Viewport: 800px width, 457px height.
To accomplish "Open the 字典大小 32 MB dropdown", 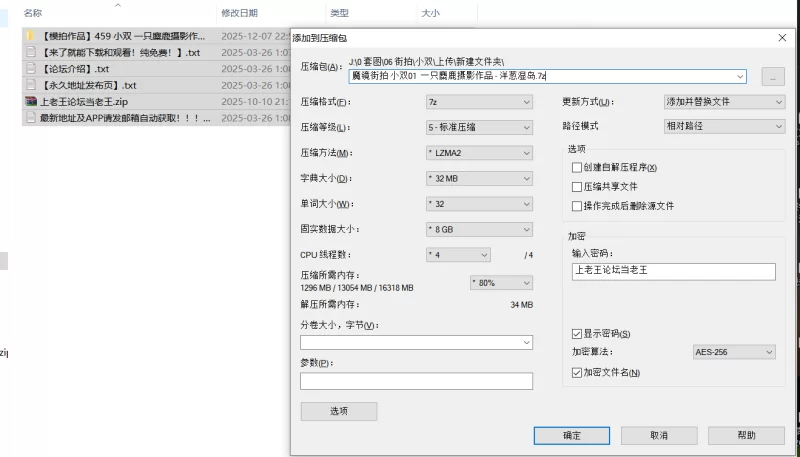I will click(x=479, y=179).
